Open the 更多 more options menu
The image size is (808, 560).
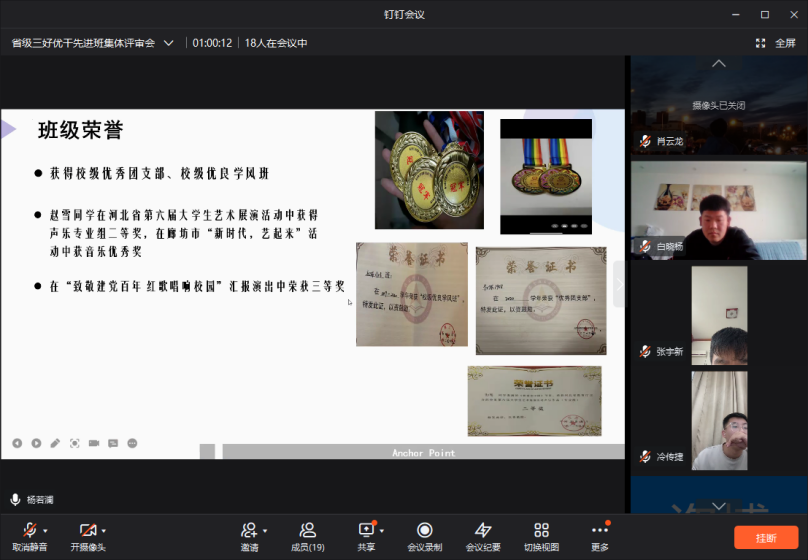600,536
